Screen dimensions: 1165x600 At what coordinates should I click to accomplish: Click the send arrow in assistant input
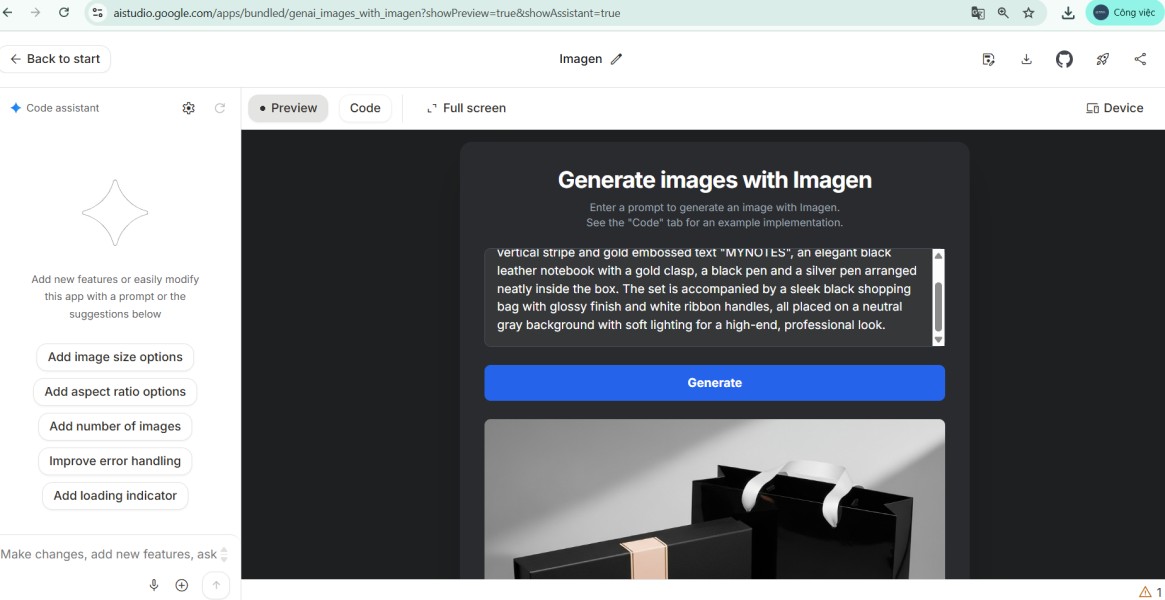click(216, 584)
